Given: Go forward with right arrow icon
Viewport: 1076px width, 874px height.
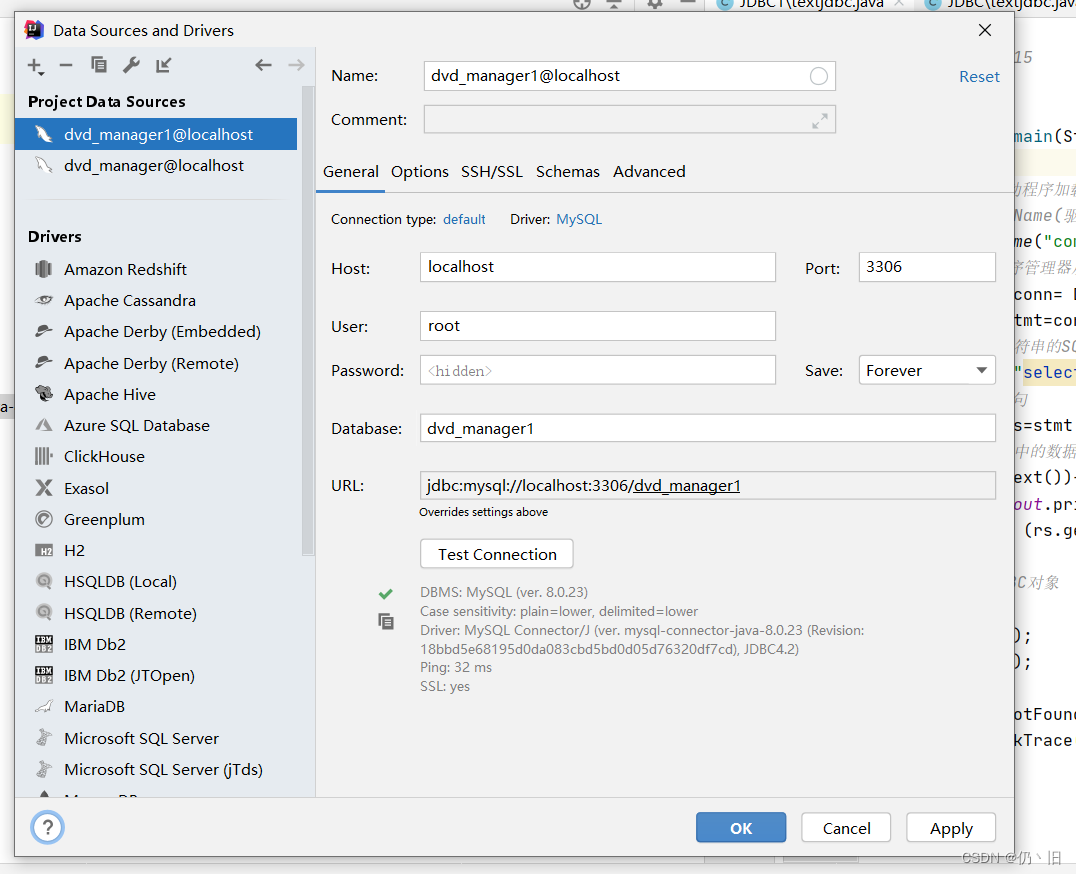Looking at the screenshot, I should 296,65.
